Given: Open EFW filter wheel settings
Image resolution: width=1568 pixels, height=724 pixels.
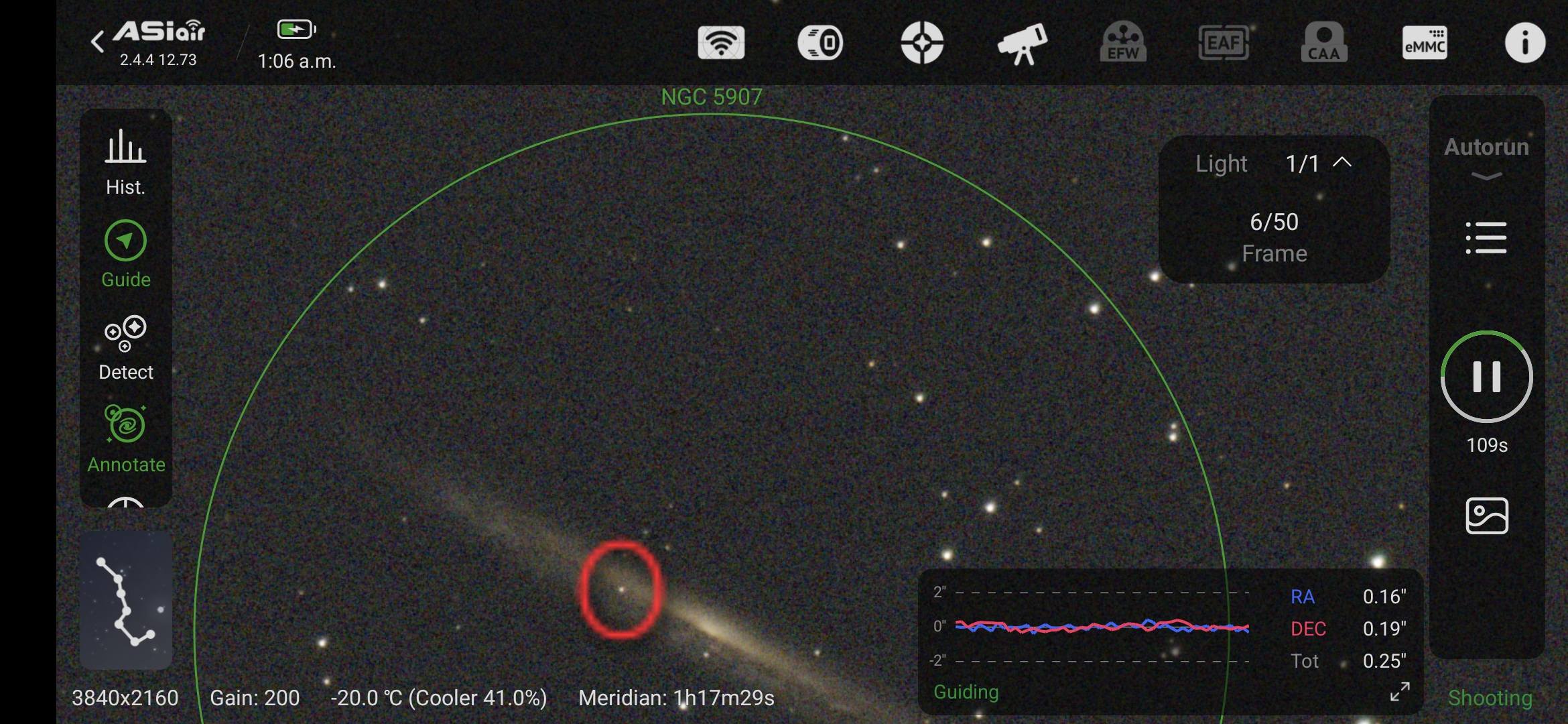Looking at the screenshot, I should (1123, 43).
